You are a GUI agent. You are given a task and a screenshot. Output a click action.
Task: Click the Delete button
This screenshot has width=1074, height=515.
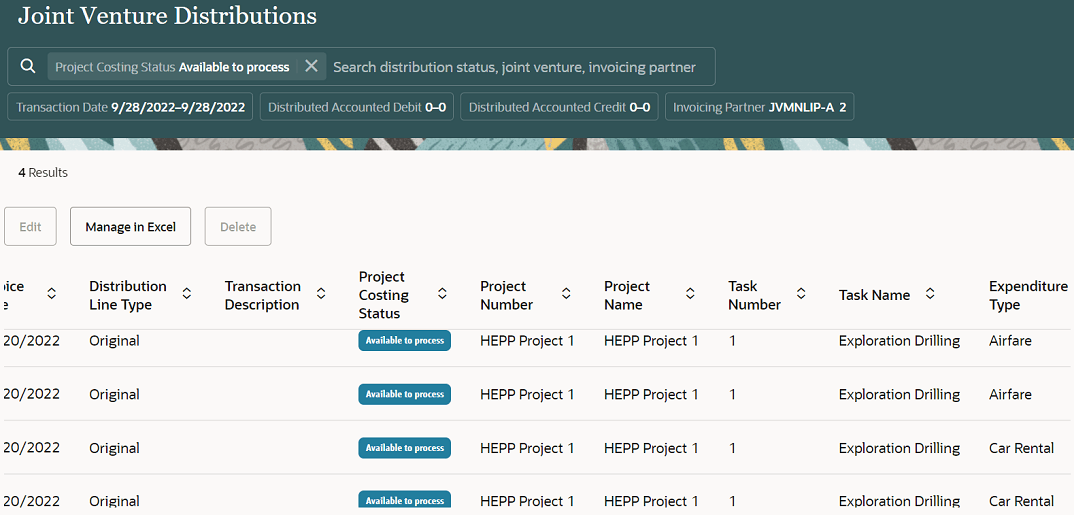[238, 227]
